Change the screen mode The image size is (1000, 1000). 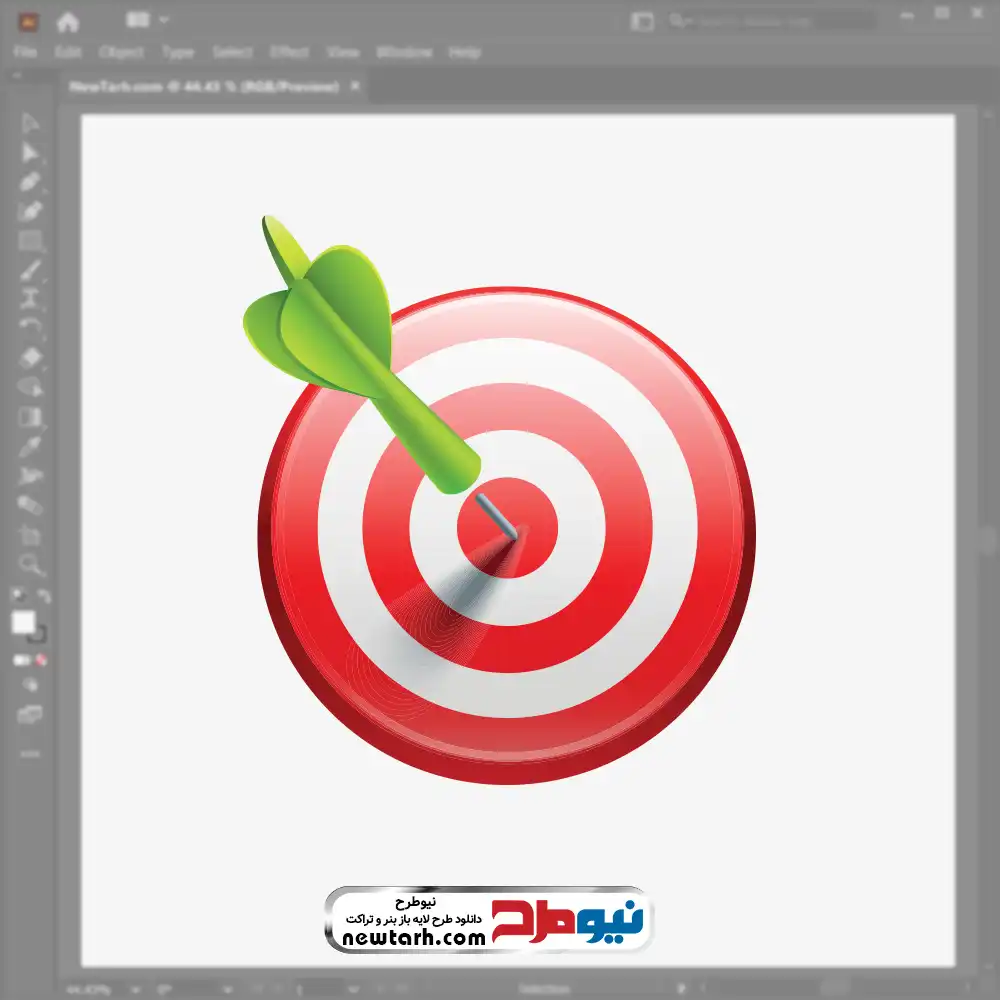pos(30,714)
